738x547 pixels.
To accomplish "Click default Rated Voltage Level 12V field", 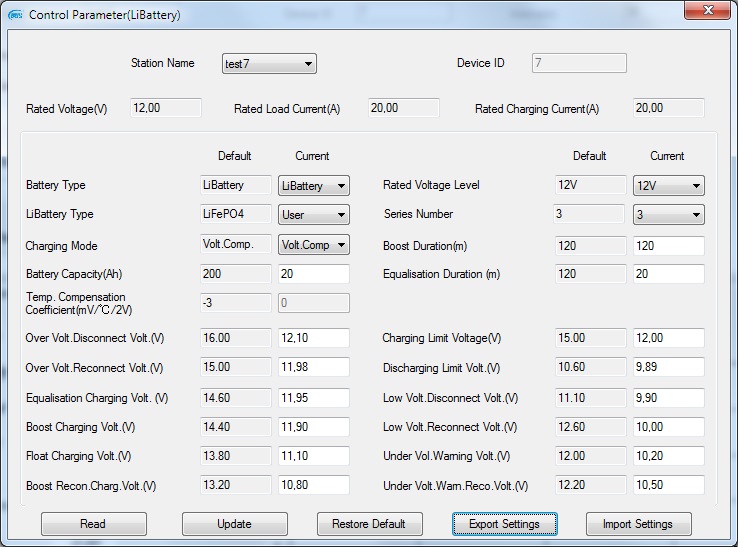I will click(591, 185).
